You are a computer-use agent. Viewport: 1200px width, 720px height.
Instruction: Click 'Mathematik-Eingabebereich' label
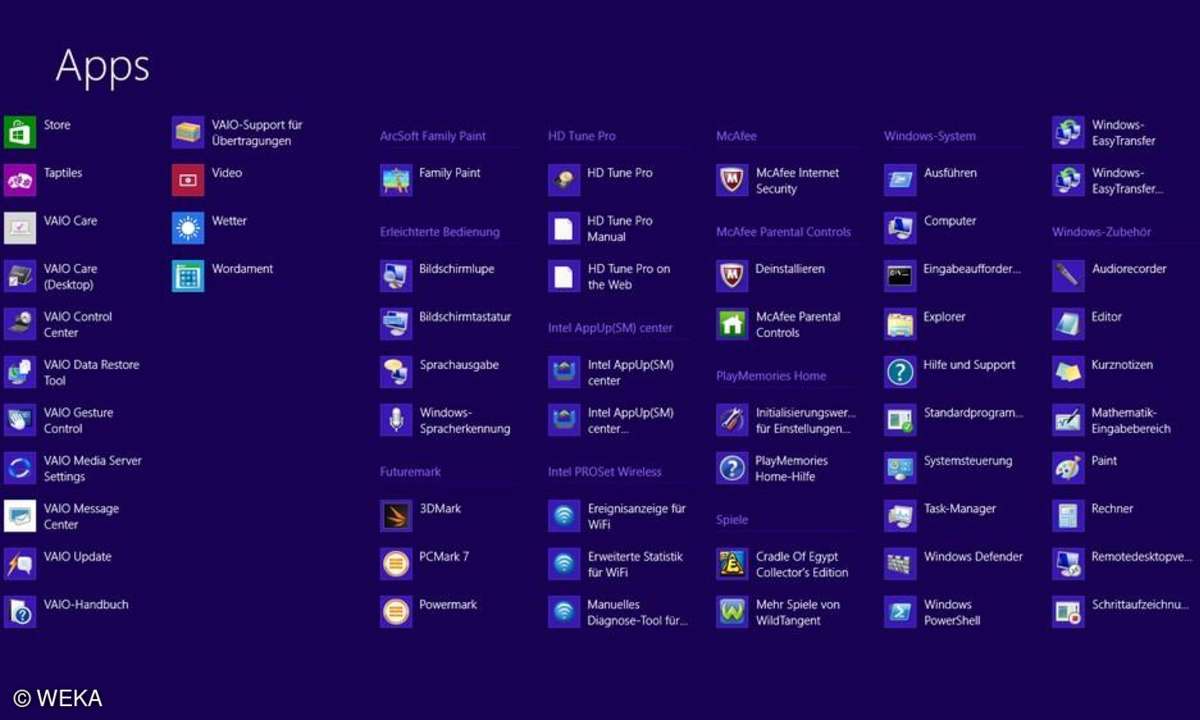coord(1131,421)
